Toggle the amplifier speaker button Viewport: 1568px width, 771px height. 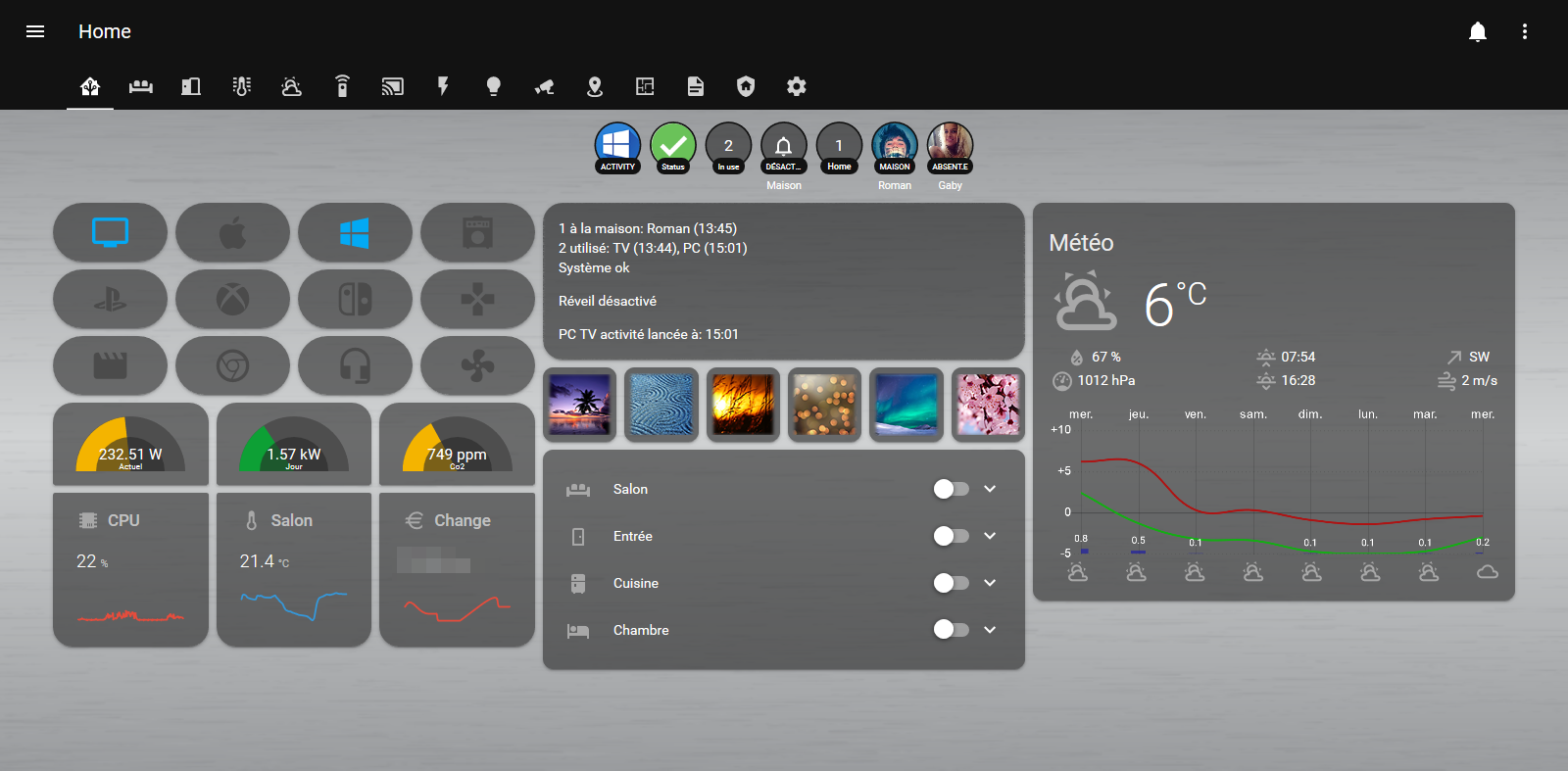point(477,232)
